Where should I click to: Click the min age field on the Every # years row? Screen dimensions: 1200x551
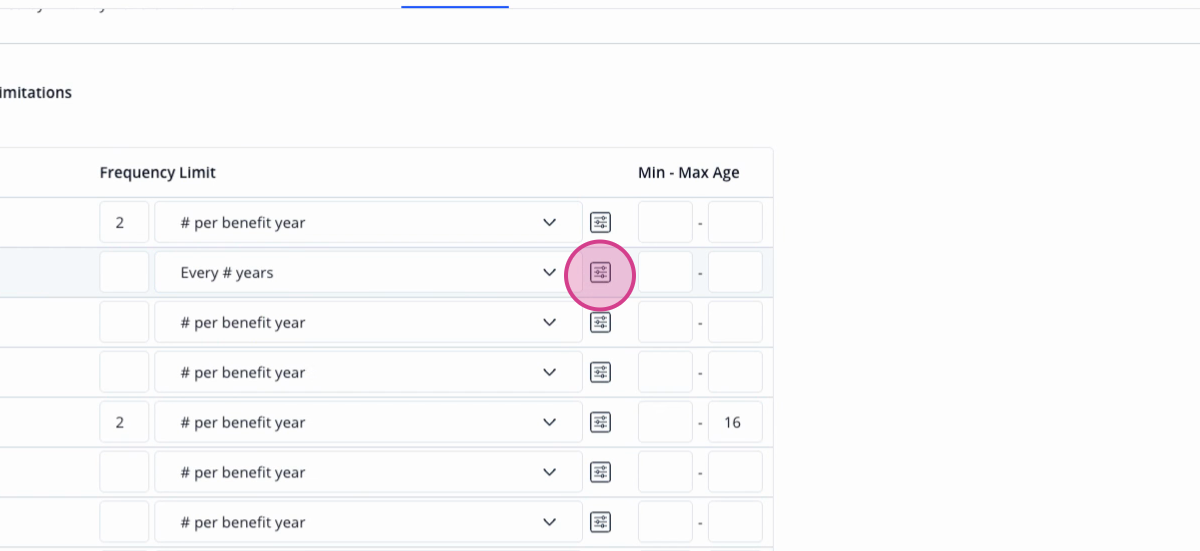pyautogui.click(x=665, y=272)
